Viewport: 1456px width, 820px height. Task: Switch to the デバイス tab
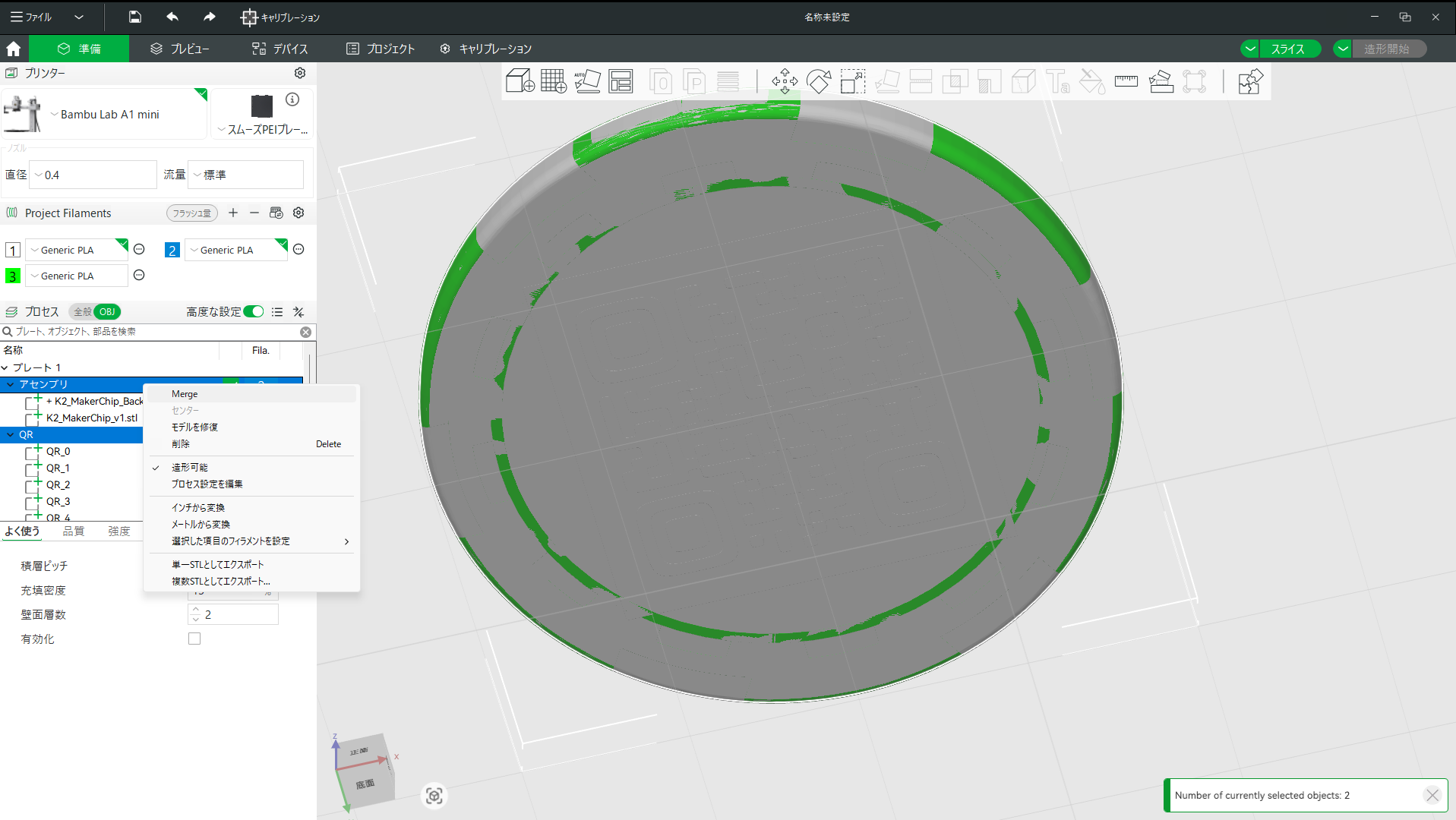tap(280, 49)
